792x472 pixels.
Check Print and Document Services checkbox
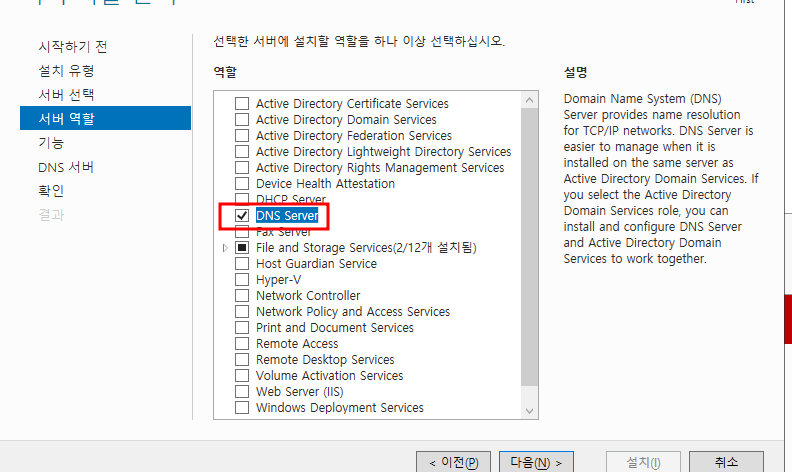242,327
